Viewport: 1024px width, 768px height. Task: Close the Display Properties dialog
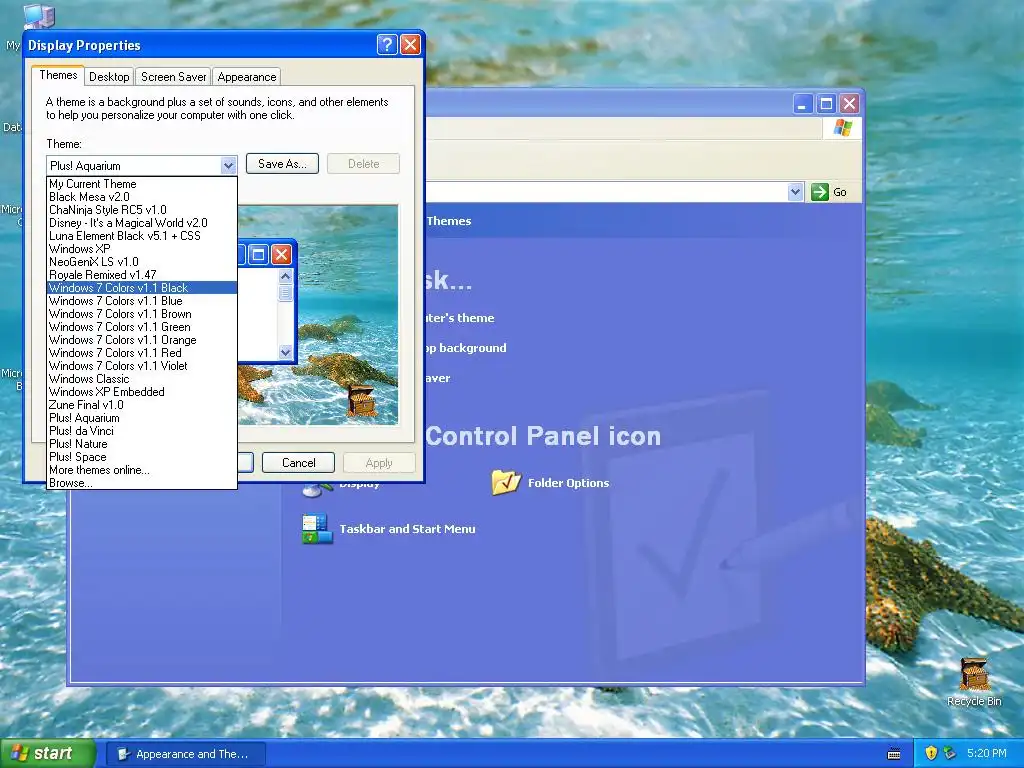(410, 44)
